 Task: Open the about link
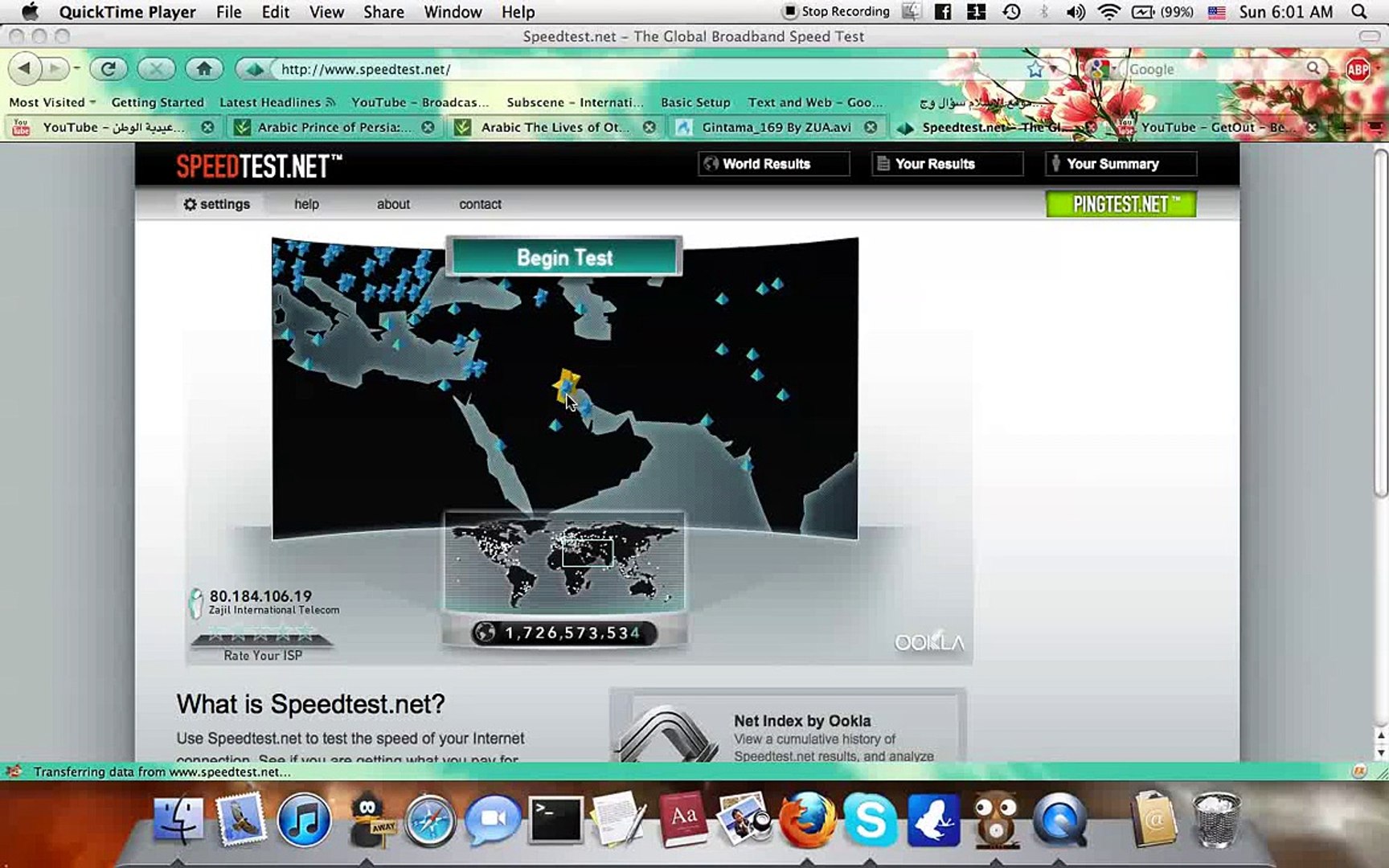(x=393, y=204)
